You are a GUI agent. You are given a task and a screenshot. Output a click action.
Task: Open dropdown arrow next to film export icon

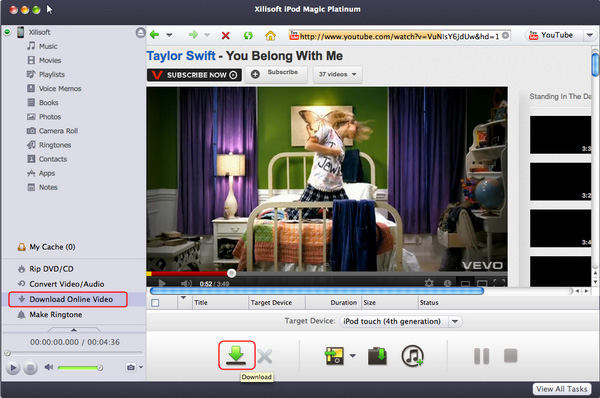(x=352, y=356)
